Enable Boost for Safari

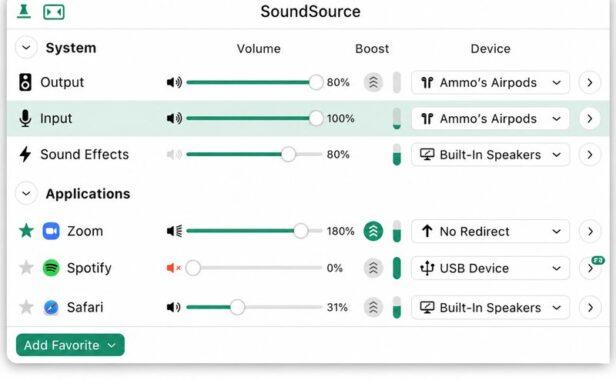click(373, 307)
